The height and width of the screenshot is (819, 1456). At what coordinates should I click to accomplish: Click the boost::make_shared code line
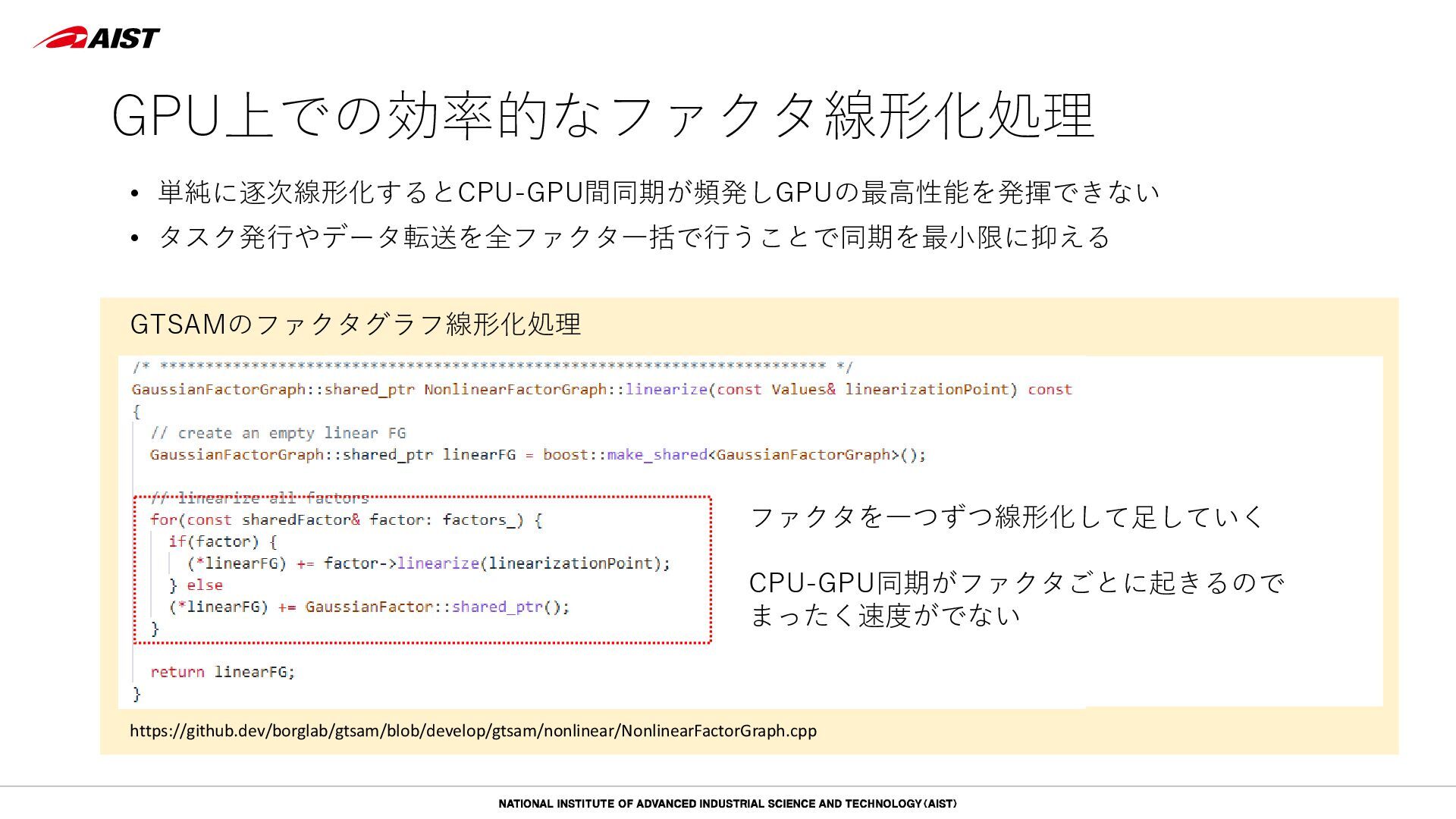[x=538, y=455]
